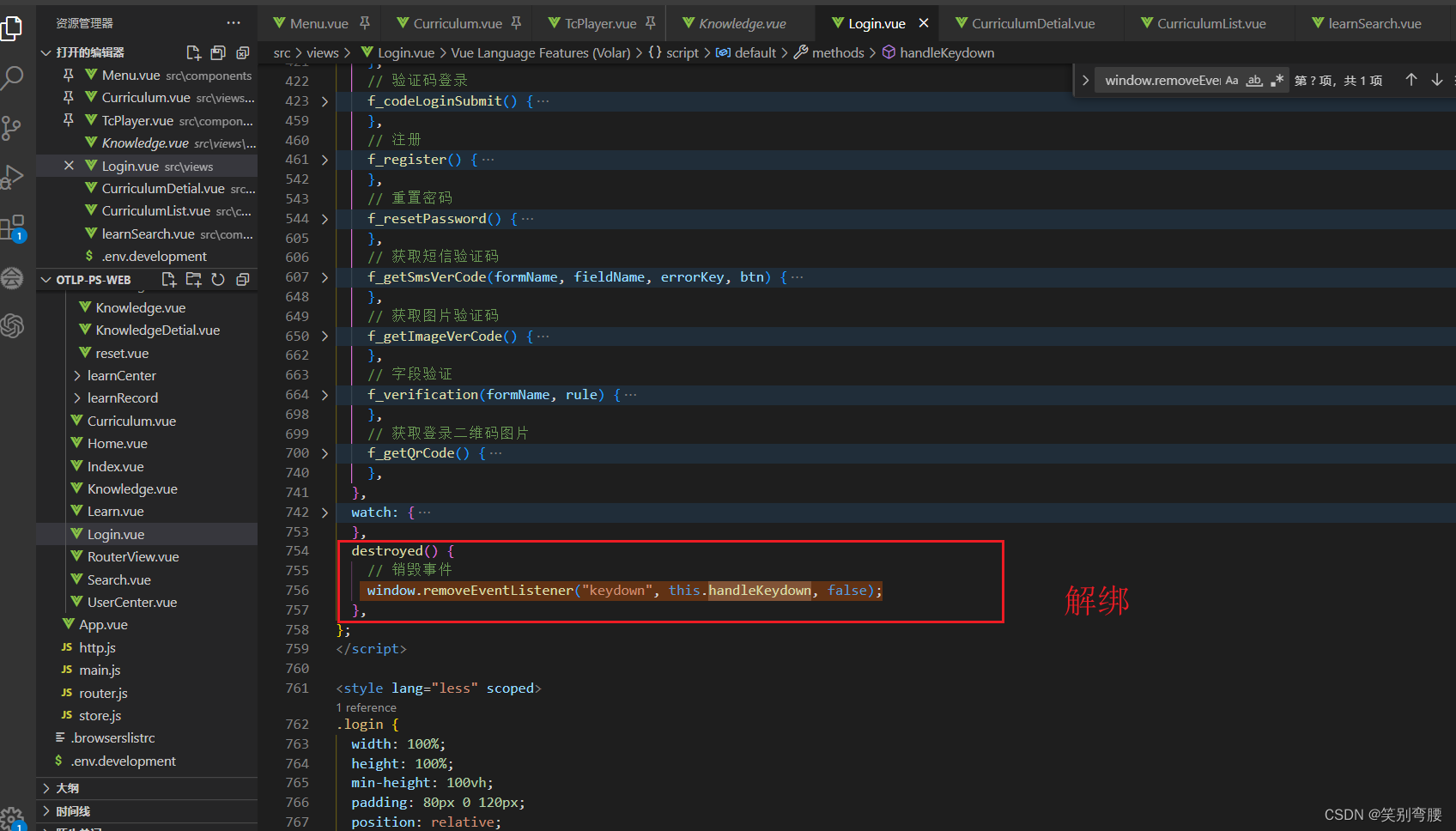Toggle Match Case in find widget
The width and height of the screenshot is (1456, 831).
1232,80
